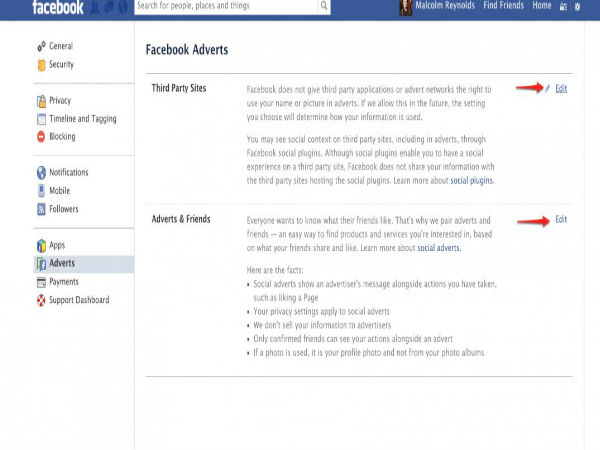Open the privacy shortcuts lock icon
600x450 pixels.
coord(563,7)
